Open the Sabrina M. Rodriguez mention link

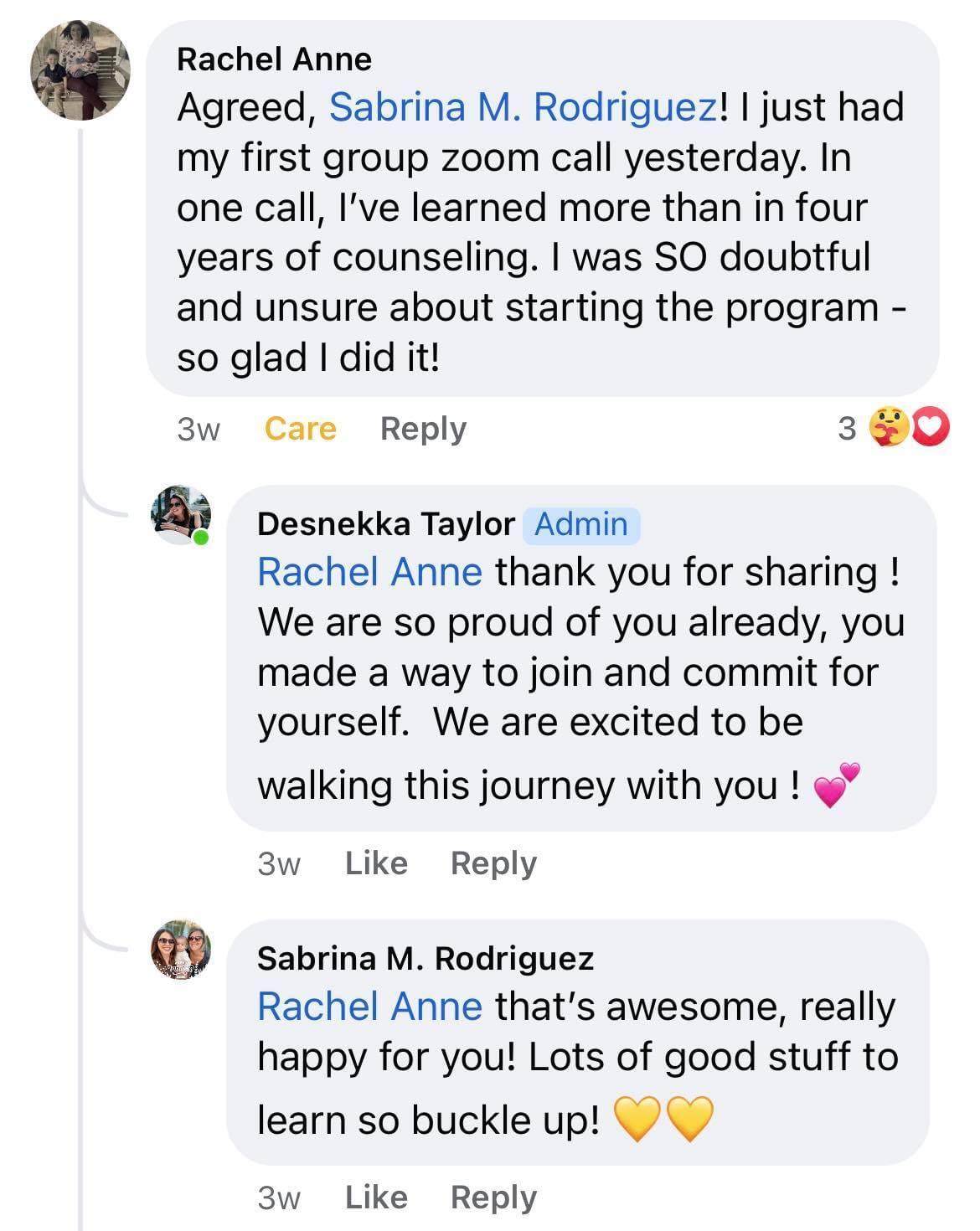[x=523, y=107]
